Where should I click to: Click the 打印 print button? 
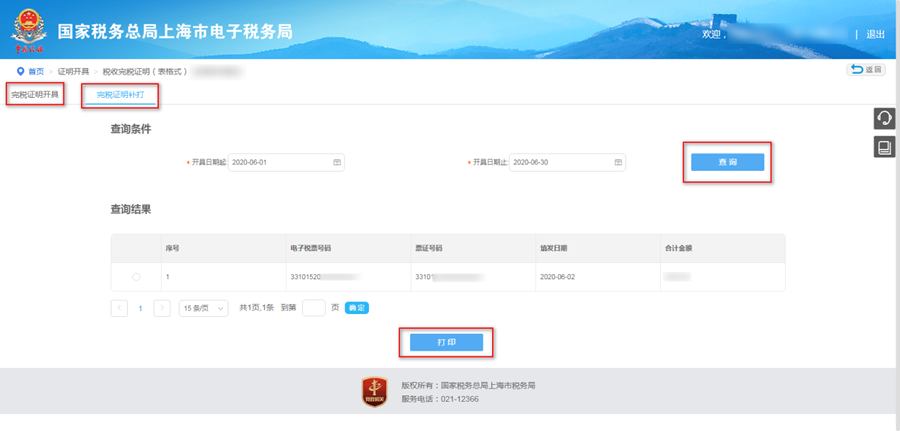click(446, 342)
